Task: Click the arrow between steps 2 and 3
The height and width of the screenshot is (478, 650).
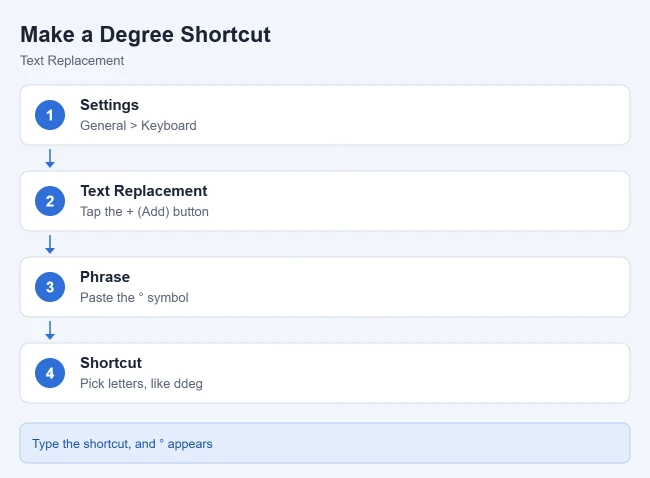Action: 50,244
